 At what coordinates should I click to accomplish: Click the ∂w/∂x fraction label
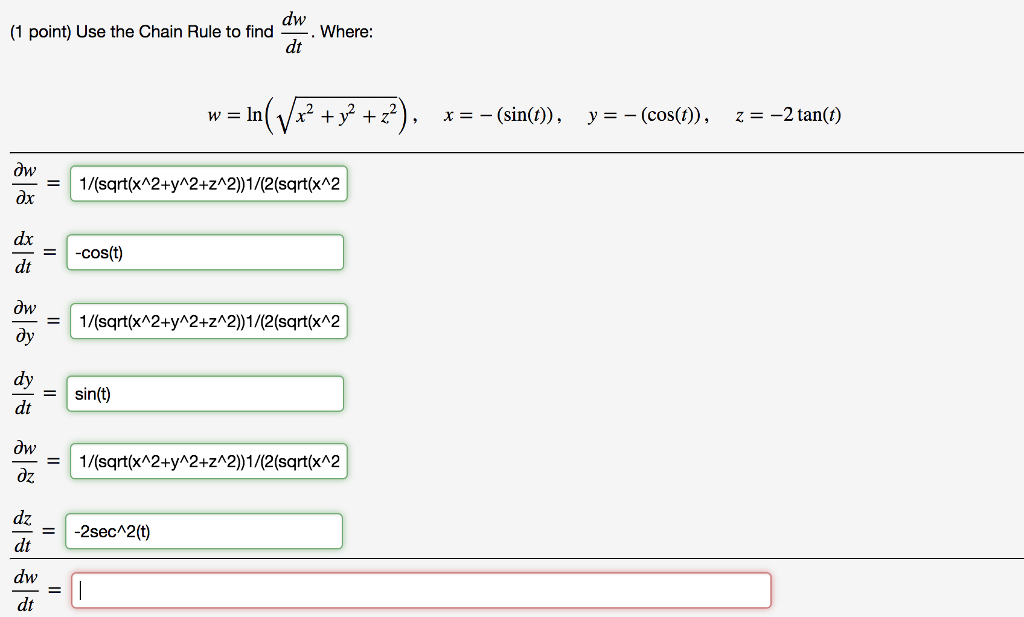[24, 184]
